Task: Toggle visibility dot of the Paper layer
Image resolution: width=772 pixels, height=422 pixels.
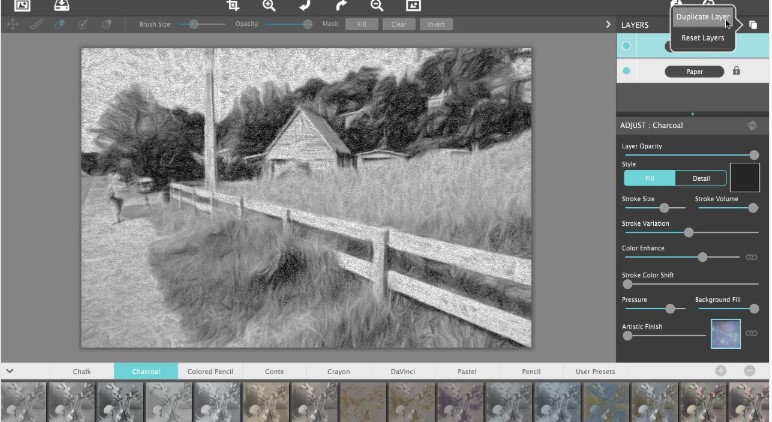Action: pyautogui.click(x=626, y=71)
